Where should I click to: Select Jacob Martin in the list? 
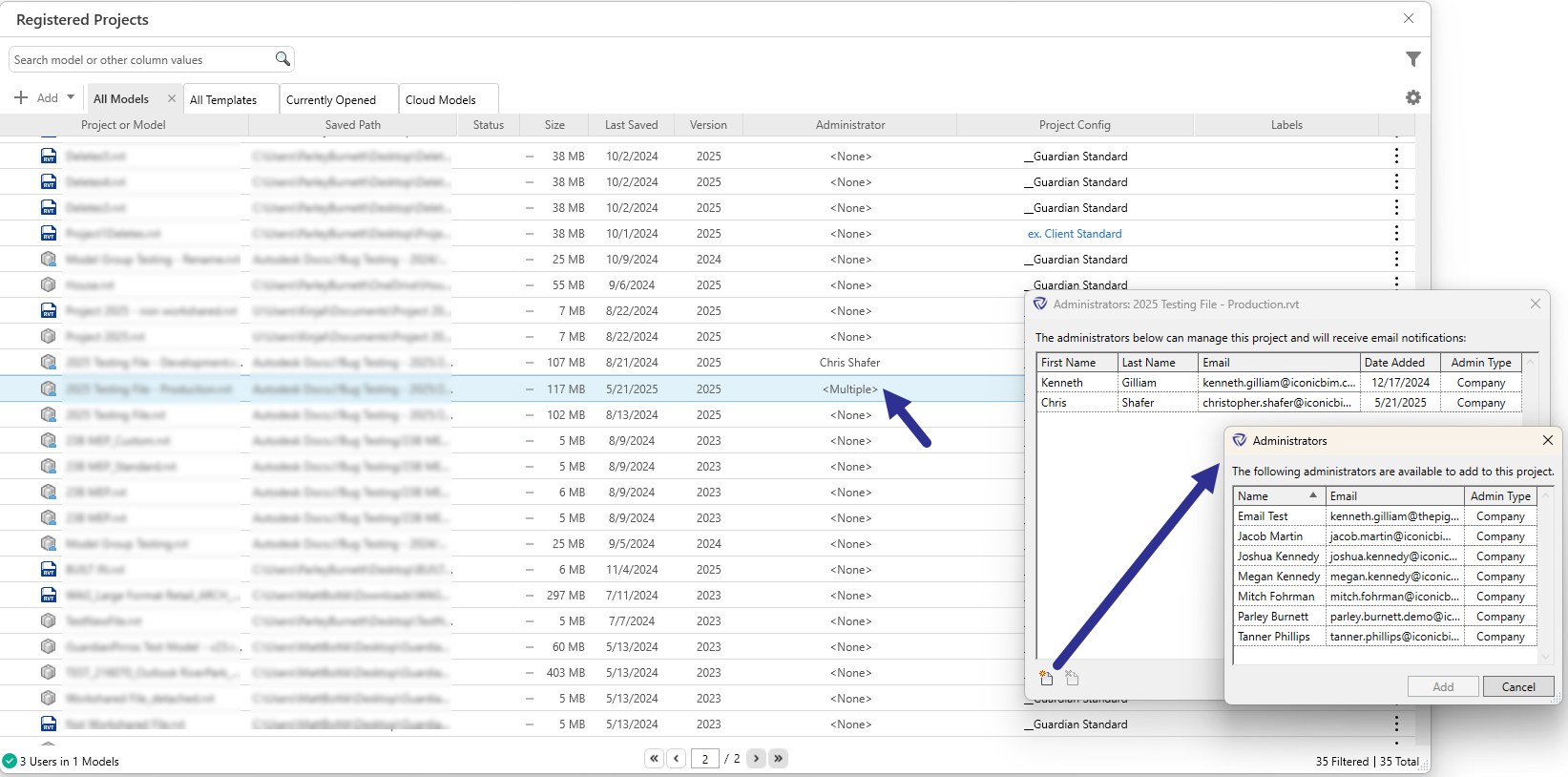[x=1385, y=535]
